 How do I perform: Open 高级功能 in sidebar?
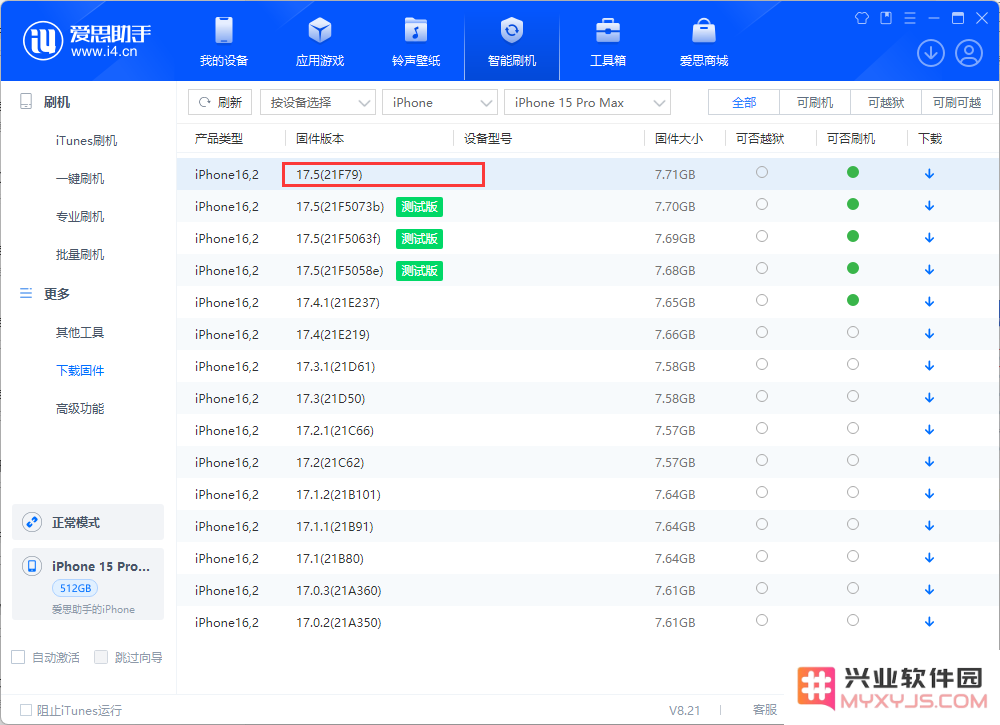pos(80,408)
